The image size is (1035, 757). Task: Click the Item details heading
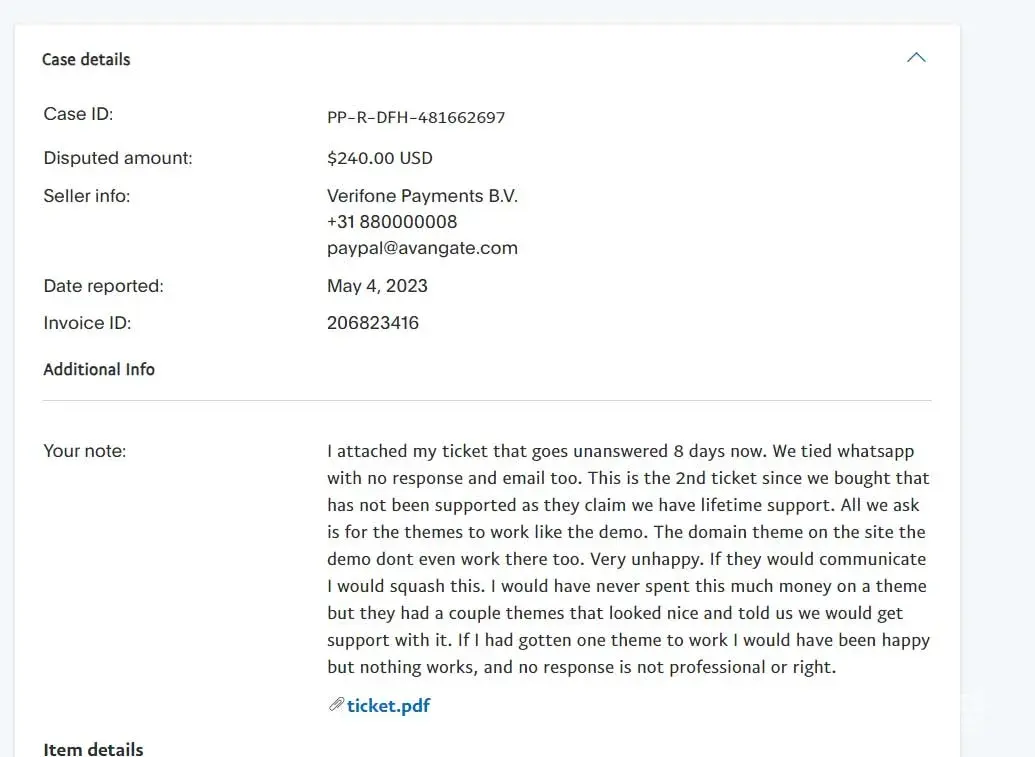tap(93, 749)
